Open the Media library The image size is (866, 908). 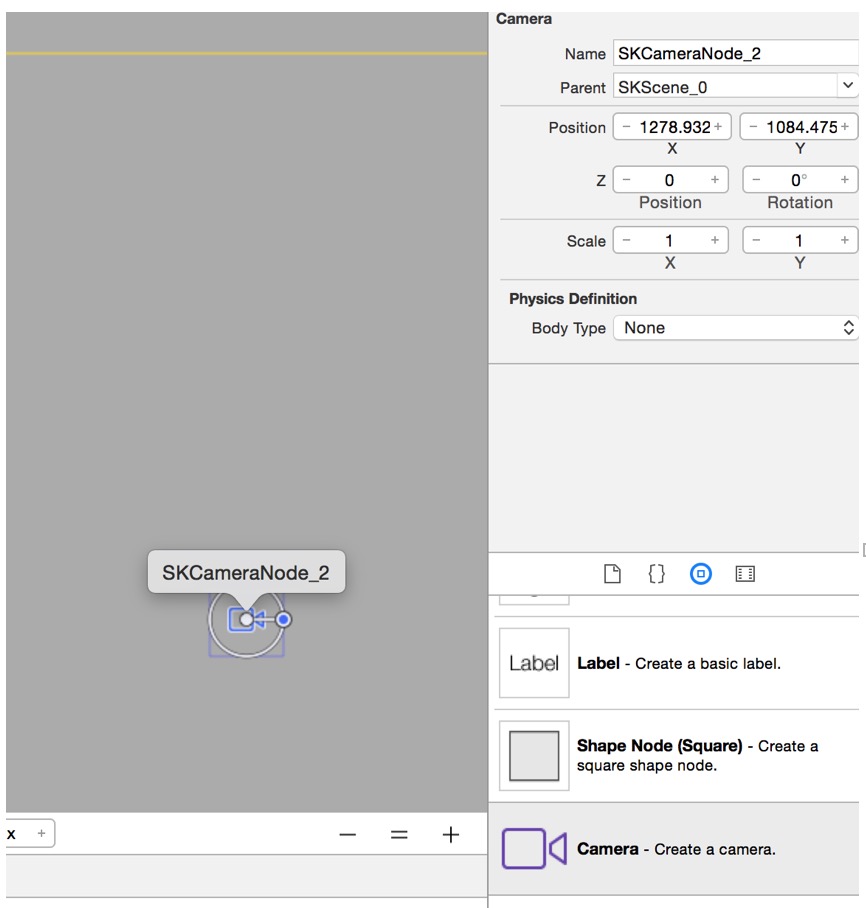pyautogui.click(x=744, y=573)
